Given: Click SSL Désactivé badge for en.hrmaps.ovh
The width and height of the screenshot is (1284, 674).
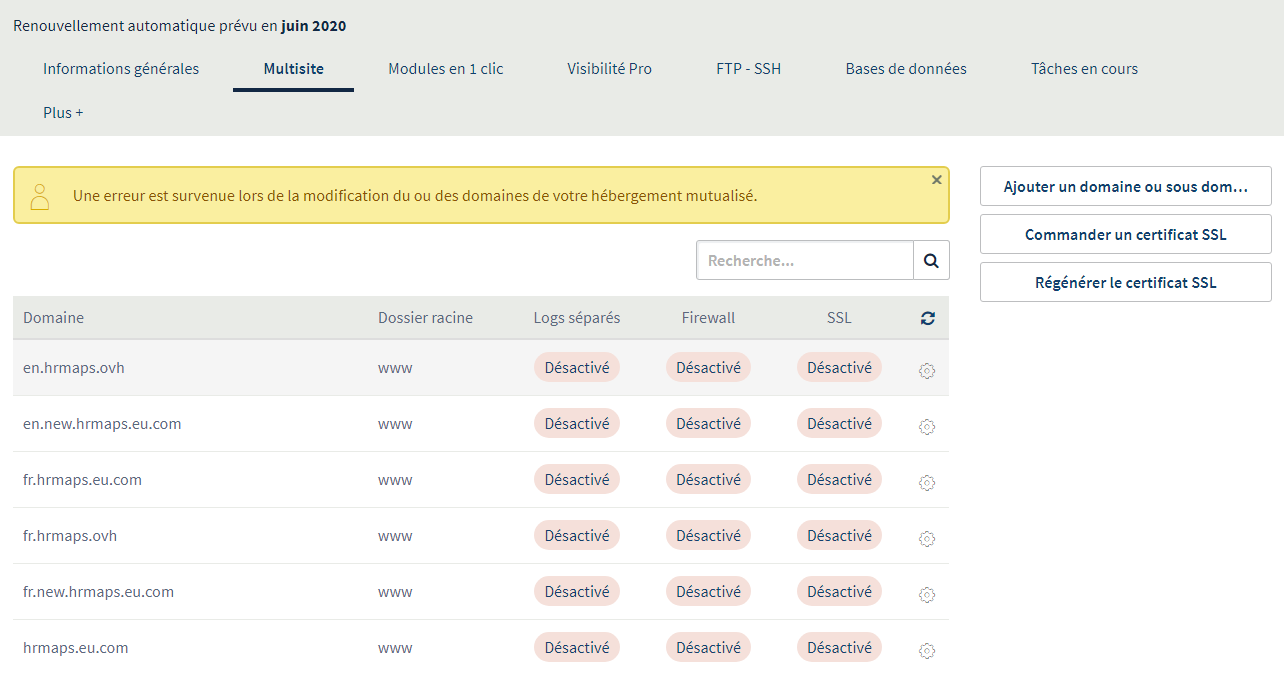Looking at the screenshot, I should 839,368.
